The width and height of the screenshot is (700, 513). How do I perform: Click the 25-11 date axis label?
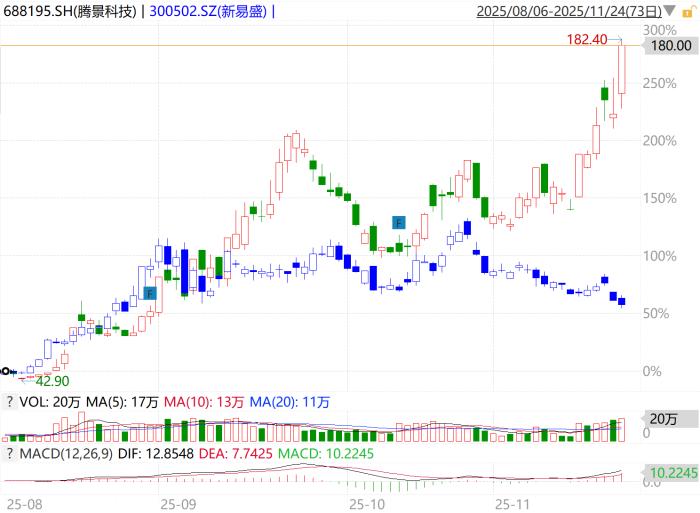pyautogui.click(x=512, y=504)
